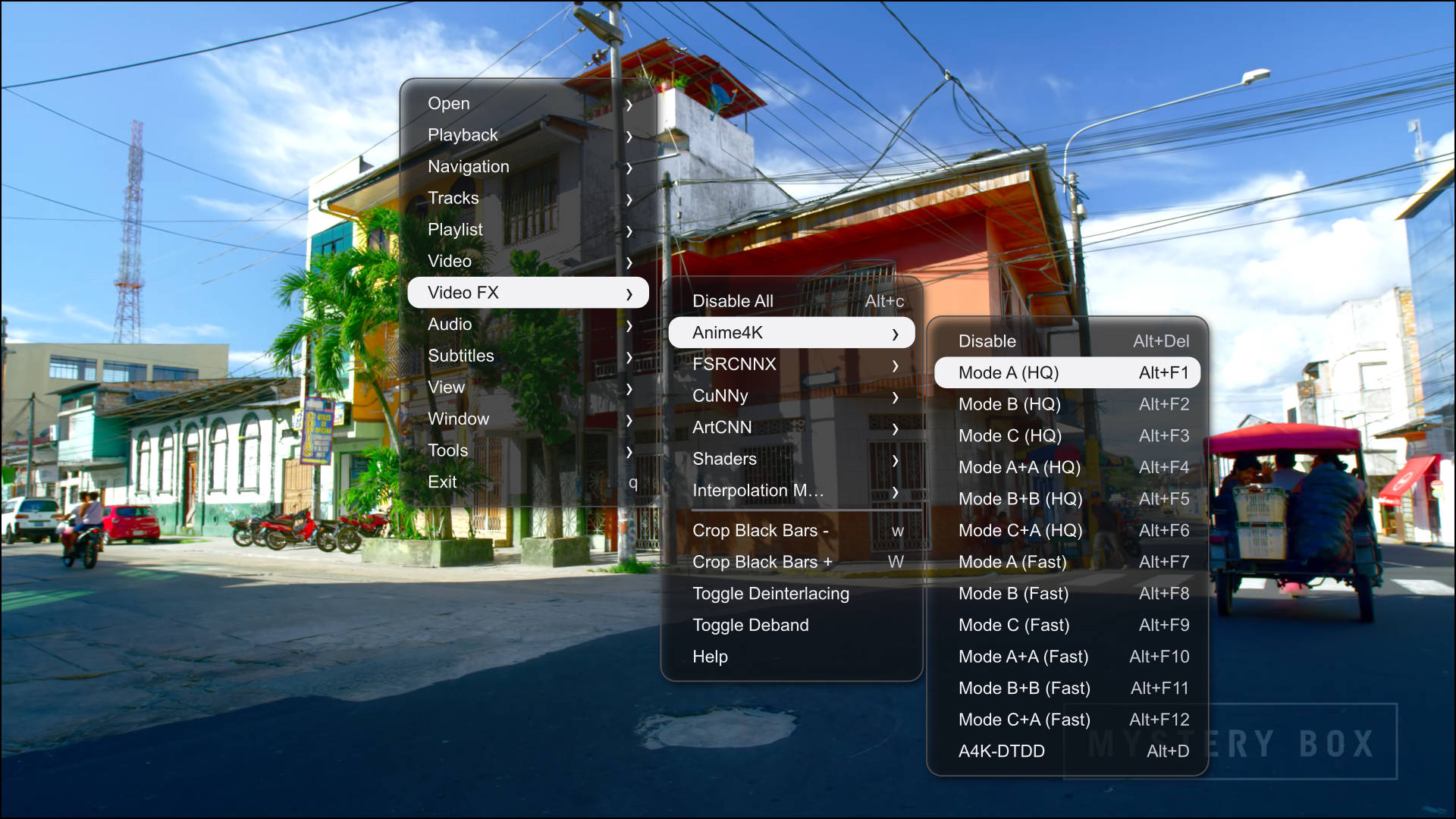Open the Shaders submenu

tap(792, 459)
